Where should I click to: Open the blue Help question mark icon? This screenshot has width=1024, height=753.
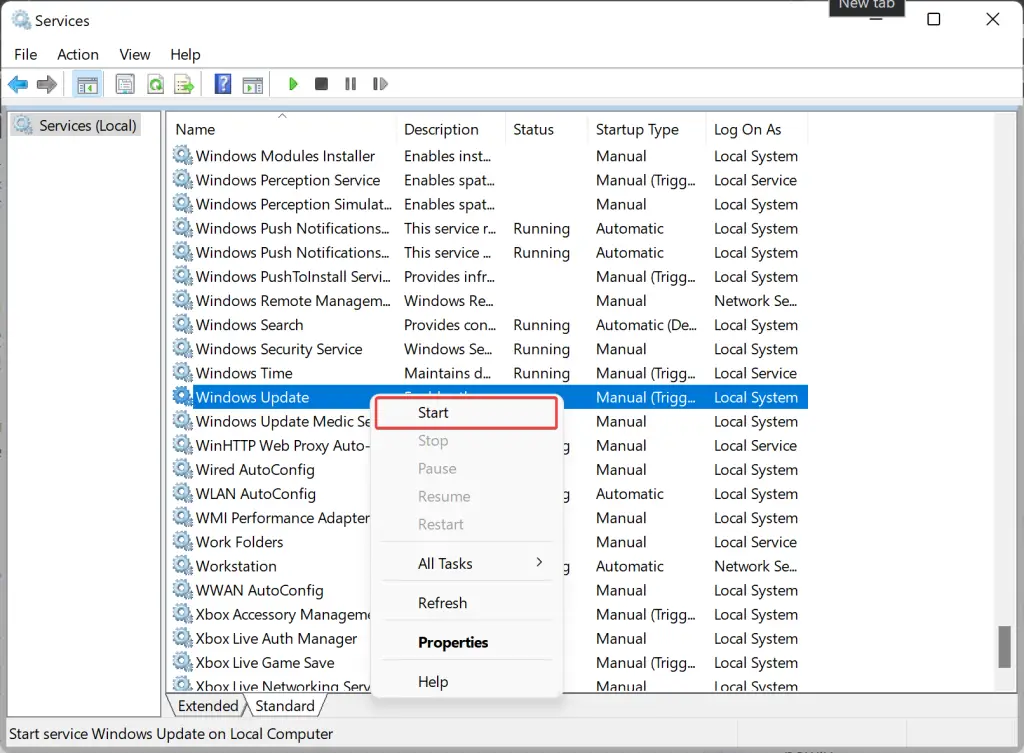[223, 84]
